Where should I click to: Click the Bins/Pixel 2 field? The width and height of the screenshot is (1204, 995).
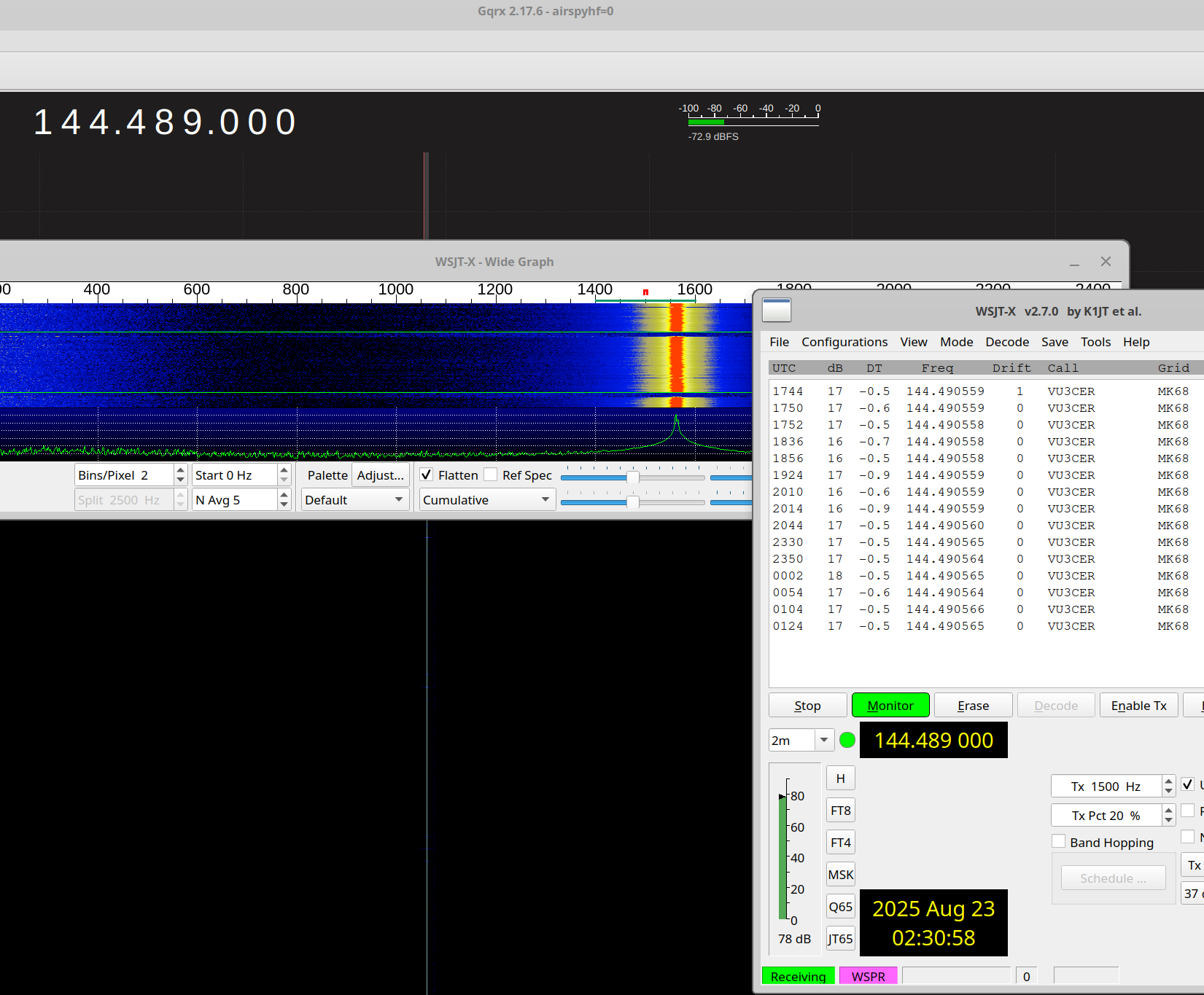[125, 475]
